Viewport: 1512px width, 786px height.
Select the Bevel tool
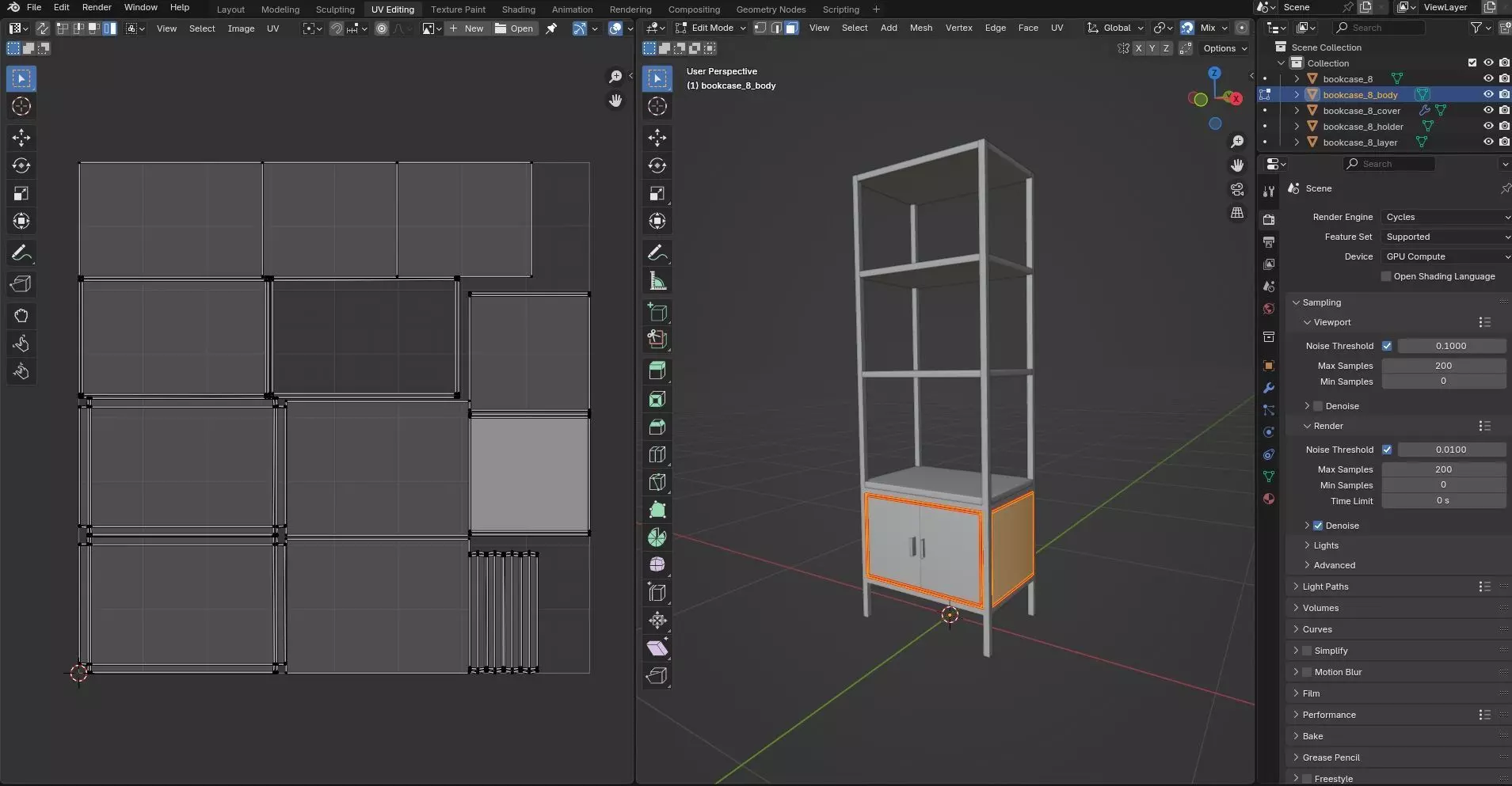click(657, 427)
